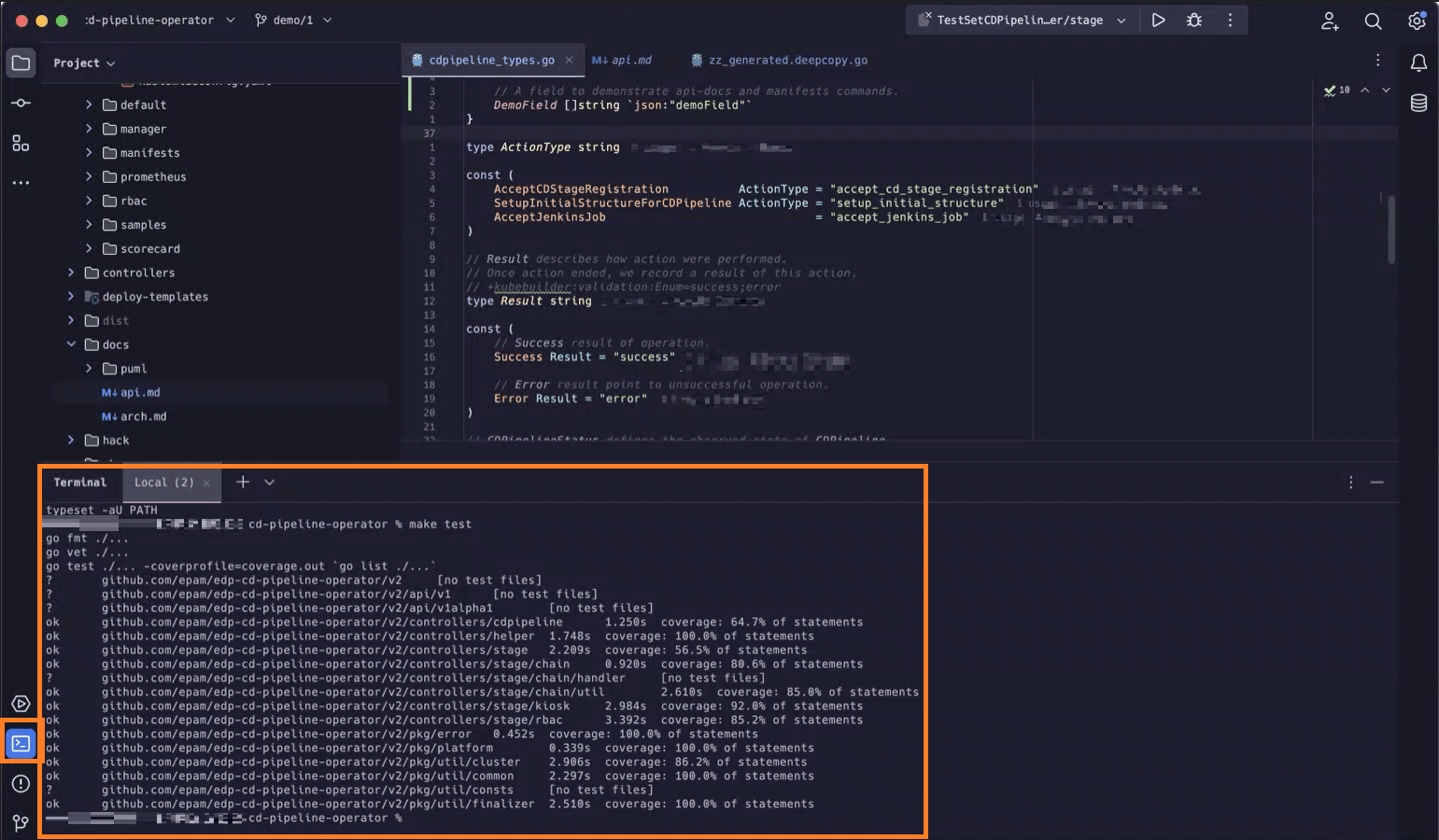This screenshot has width=1439, height=840.
Task: Collapse the docs folder in the project tree
Action: point(71,343)
